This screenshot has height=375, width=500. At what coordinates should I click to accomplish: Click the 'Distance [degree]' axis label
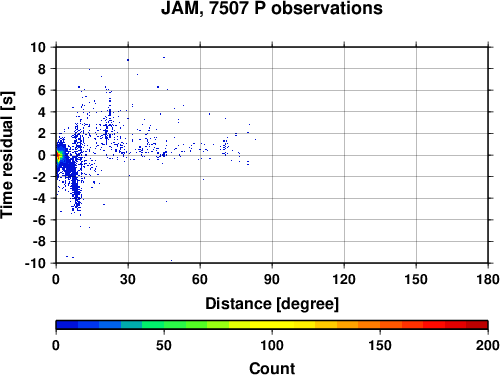click(272, 304)
